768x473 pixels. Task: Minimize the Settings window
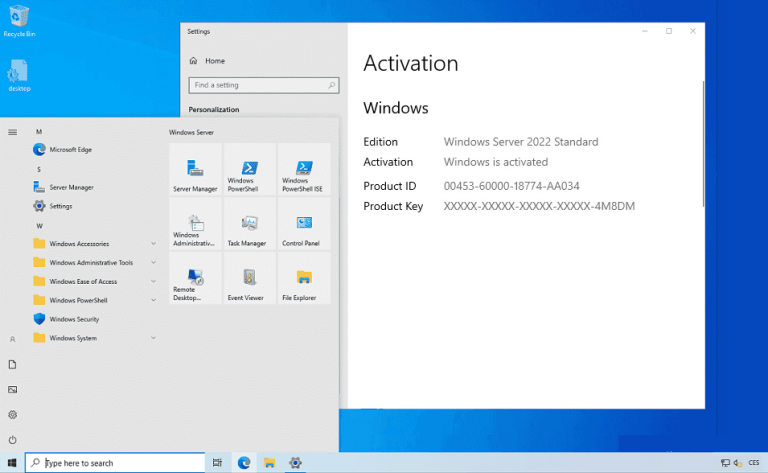[x=645, y=31]
